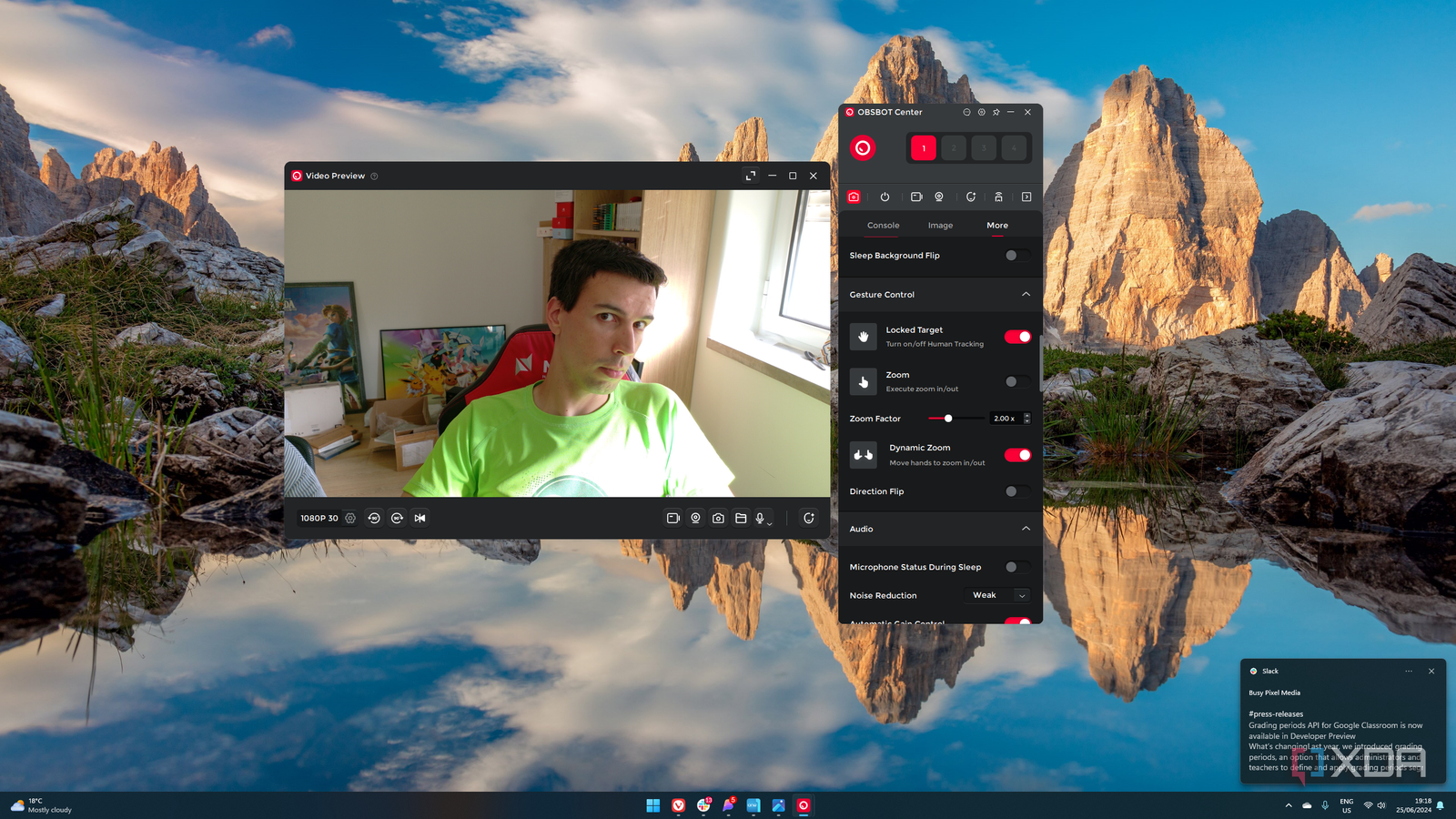1456x819 pixels.
Task: Click the remote control icon in OBSBOT Center
Action: pyautogui.click(x=998, y=197)
